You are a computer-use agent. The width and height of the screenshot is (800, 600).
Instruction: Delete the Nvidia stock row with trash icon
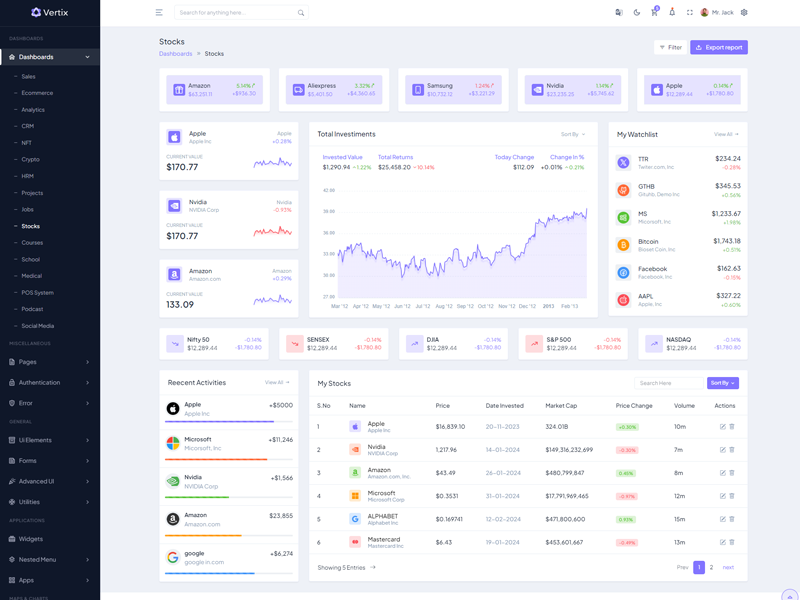tap(732, 450)
